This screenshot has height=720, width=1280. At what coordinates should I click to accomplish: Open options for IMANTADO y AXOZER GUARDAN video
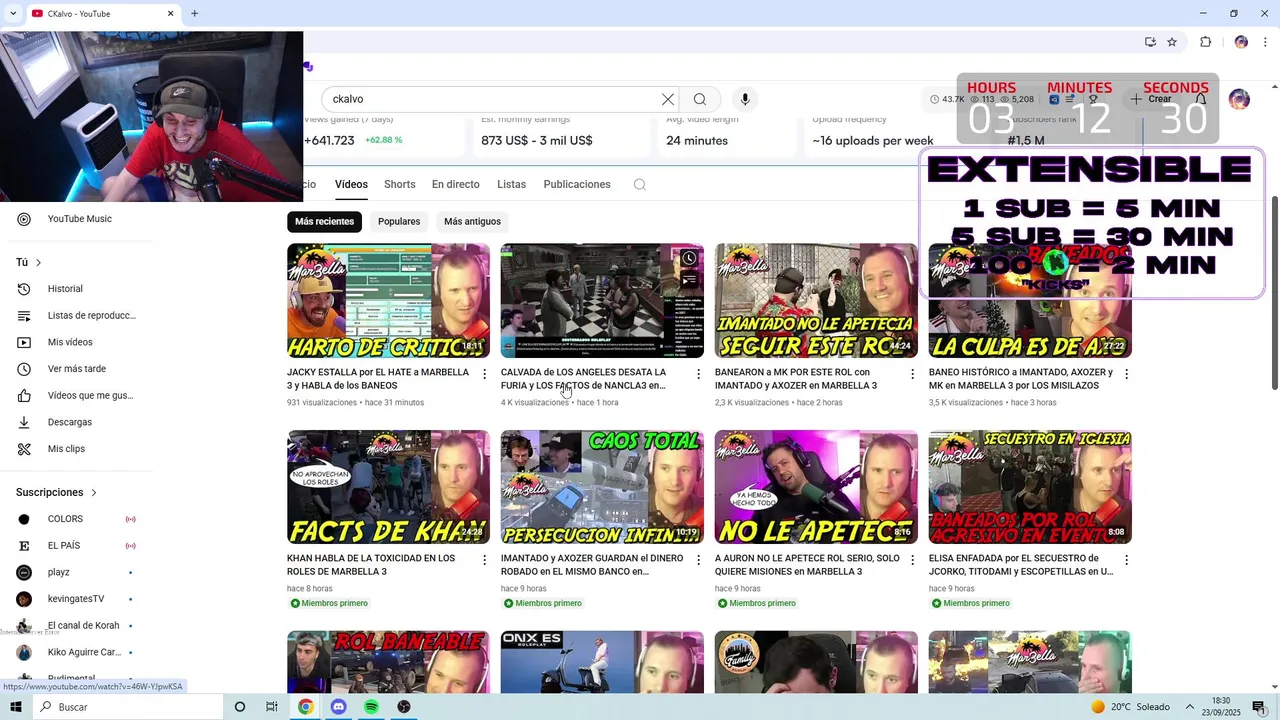(x=699, y=560)
